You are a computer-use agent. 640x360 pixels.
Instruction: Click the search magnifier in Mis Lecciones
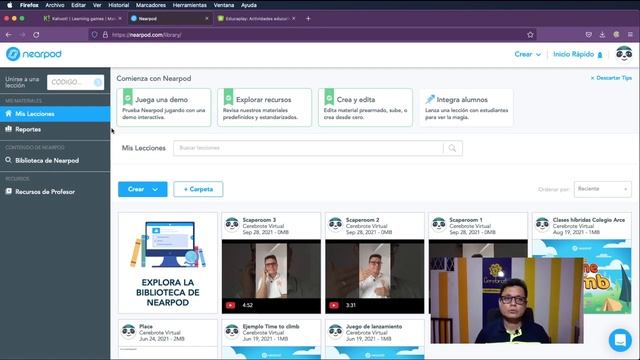pos(452,148)
